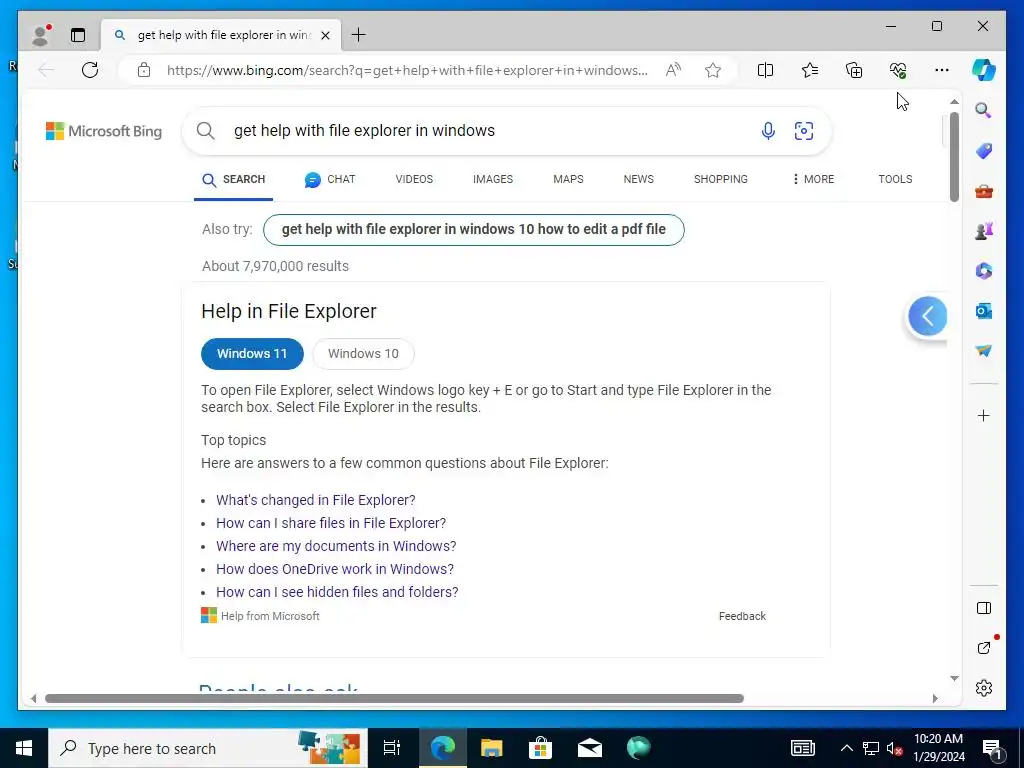Screen dimensions: 1024x768
Task: Expand the MORE menu
Action: click(813, 179)
